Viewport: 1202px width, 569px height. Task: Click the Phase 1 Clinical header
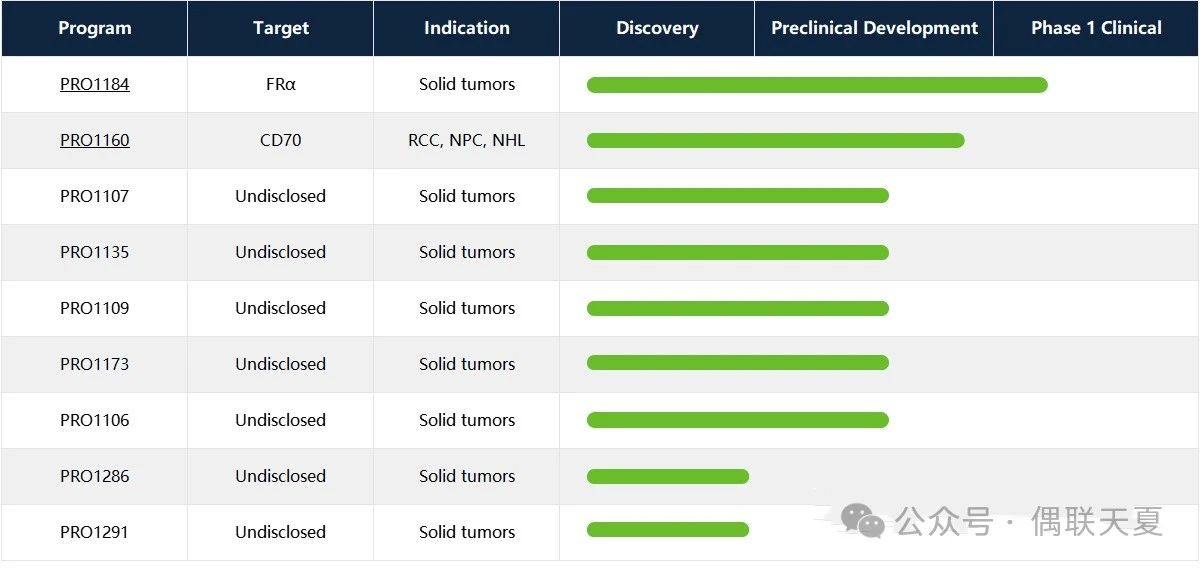click(x=1096, y=28)
